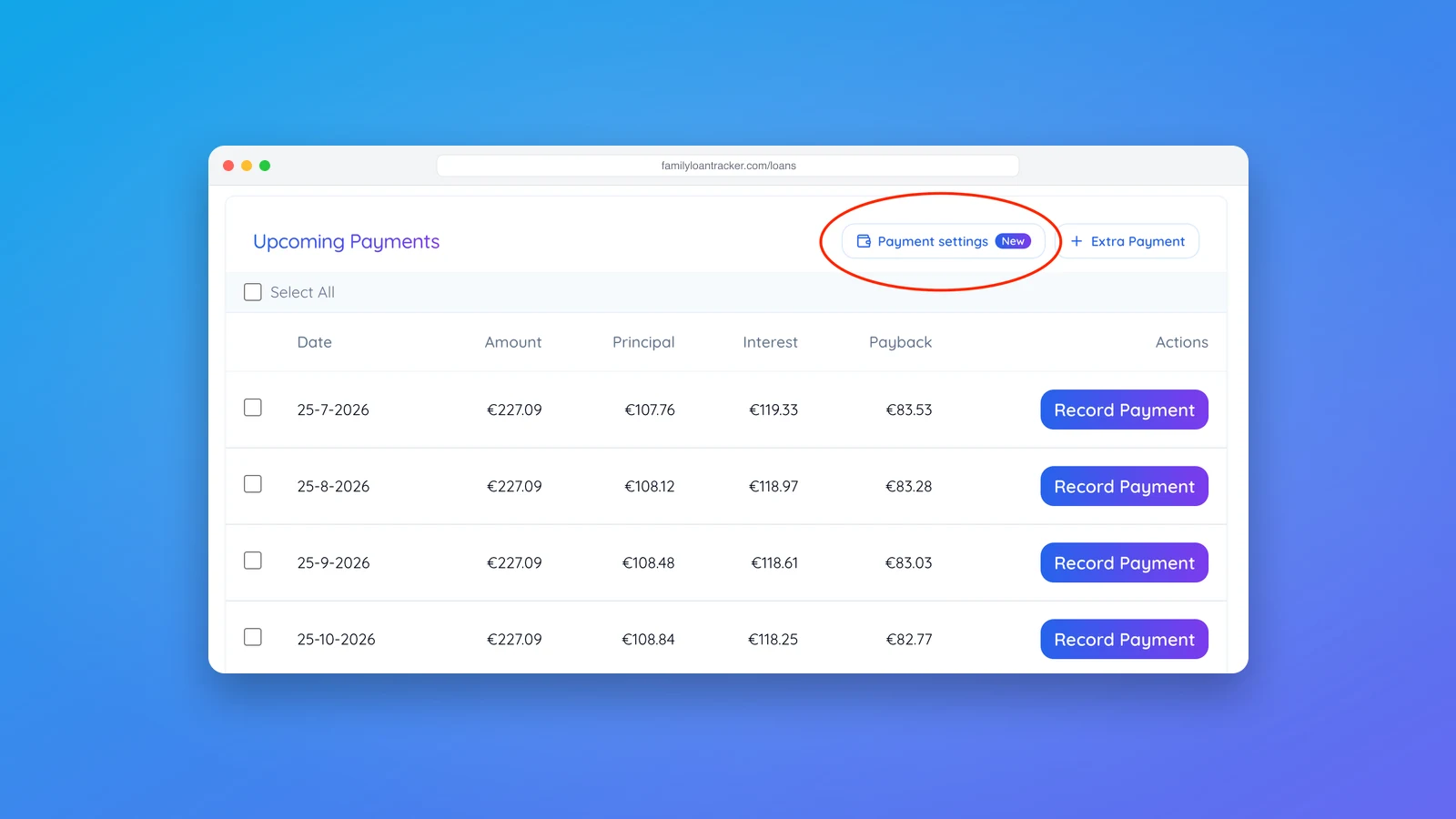Click the Actions column header
Viewport: 1456px width, 819px height.
tap(1181, 342)
